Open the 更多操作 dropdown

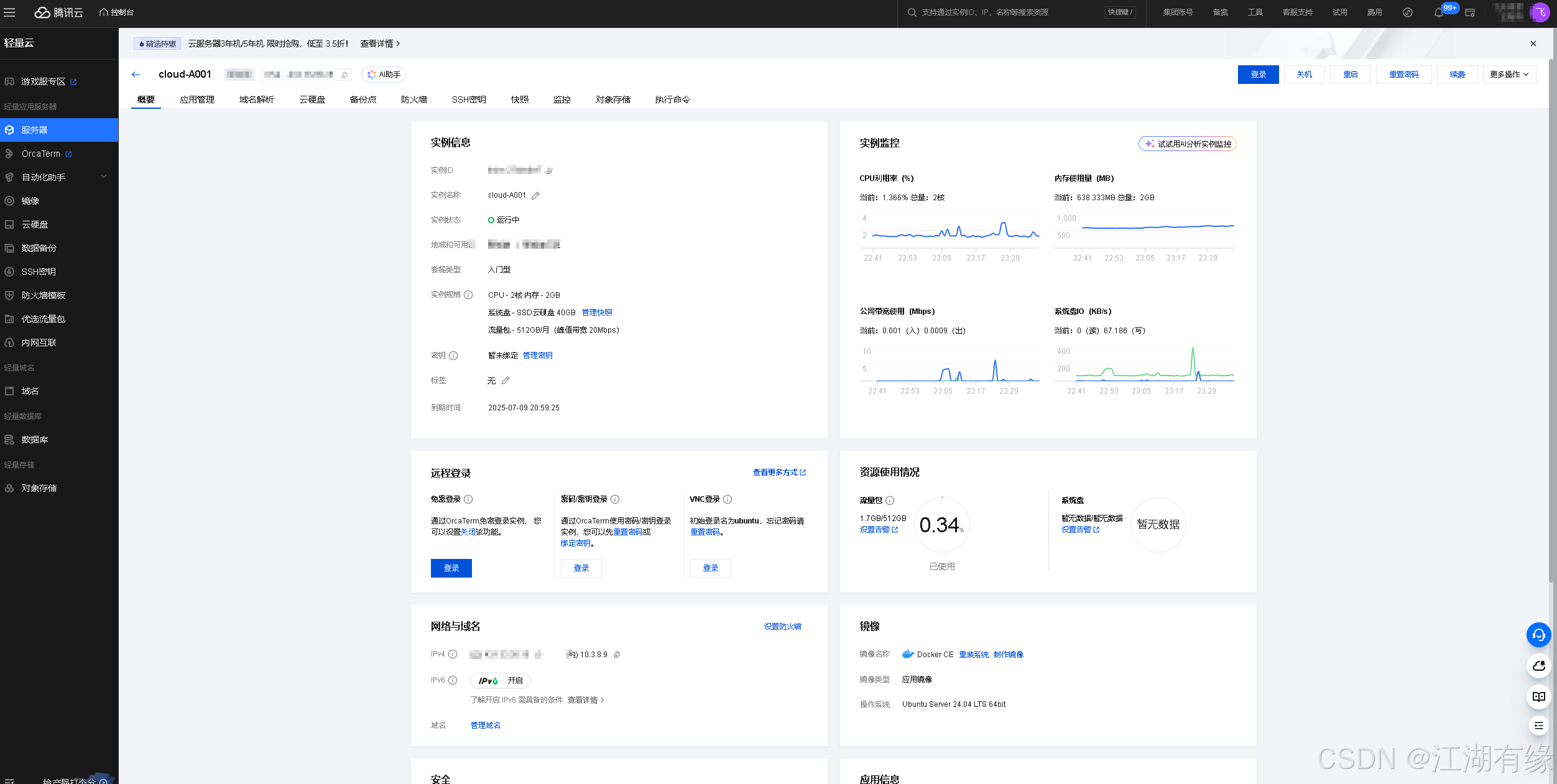click(x=1508, y=75)
